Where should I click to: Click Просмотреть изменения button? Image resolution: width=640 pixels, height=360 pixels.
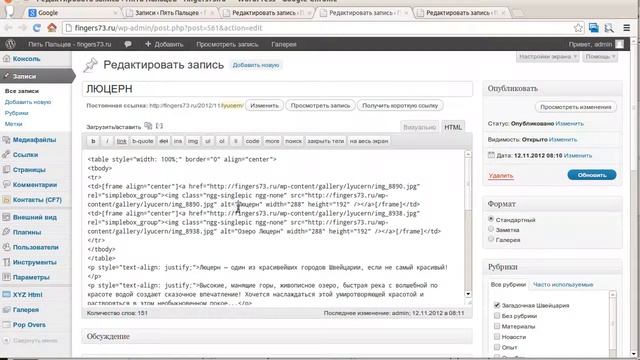point(576,107)
